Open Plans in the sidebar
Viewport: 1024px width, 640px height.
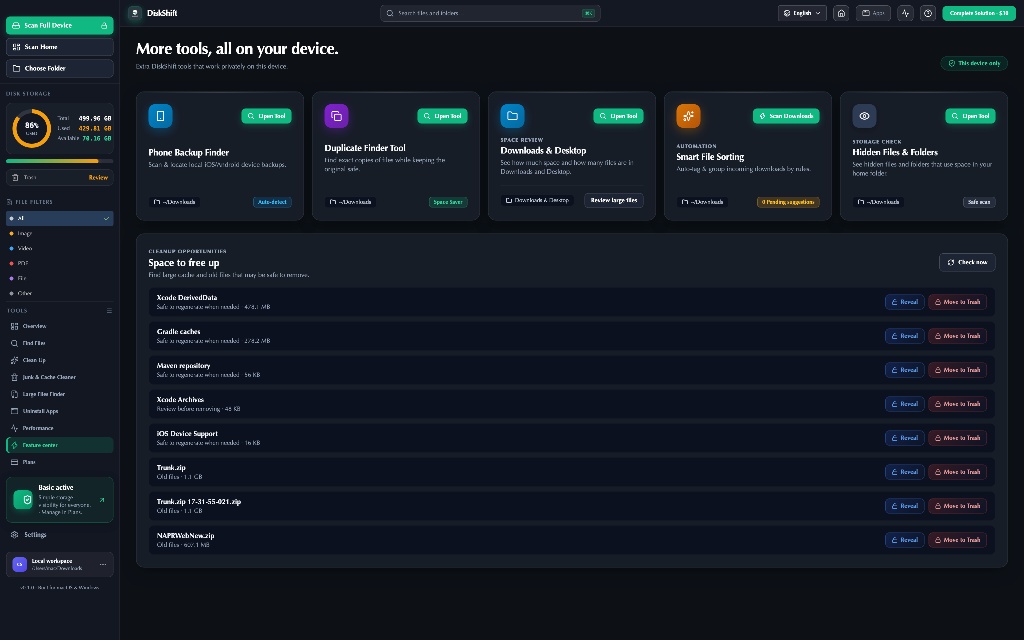tap(59, 462)
